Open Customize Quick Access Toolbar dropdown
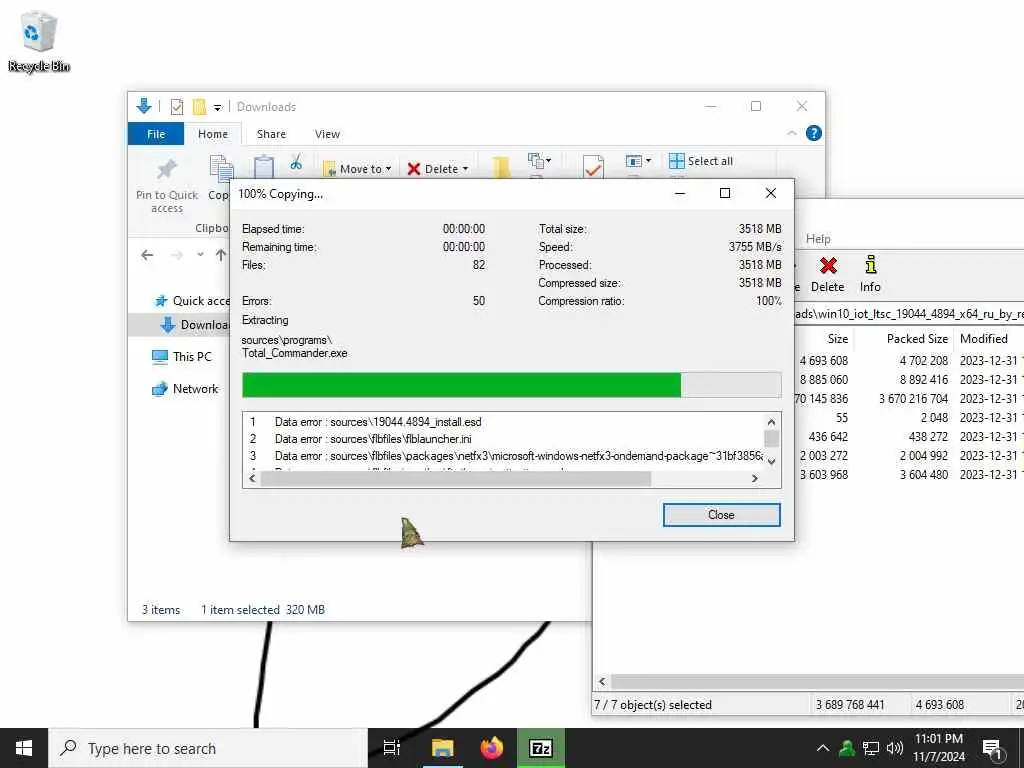The height and width of the screenshot is (768, 1024). pos(217,107)
